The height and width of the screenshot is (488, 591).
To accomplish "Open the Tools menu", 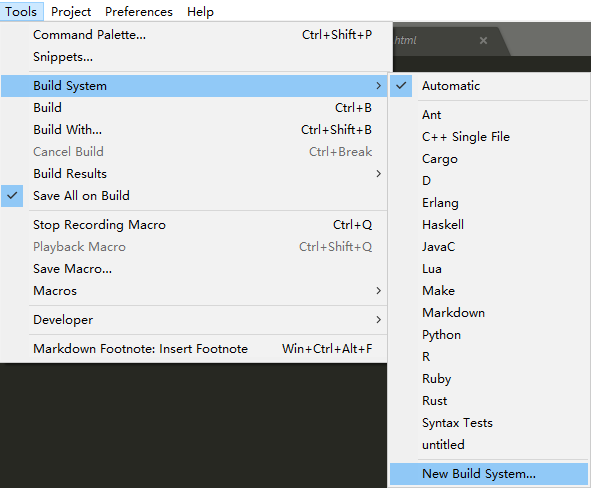I will tap(21, 12).
